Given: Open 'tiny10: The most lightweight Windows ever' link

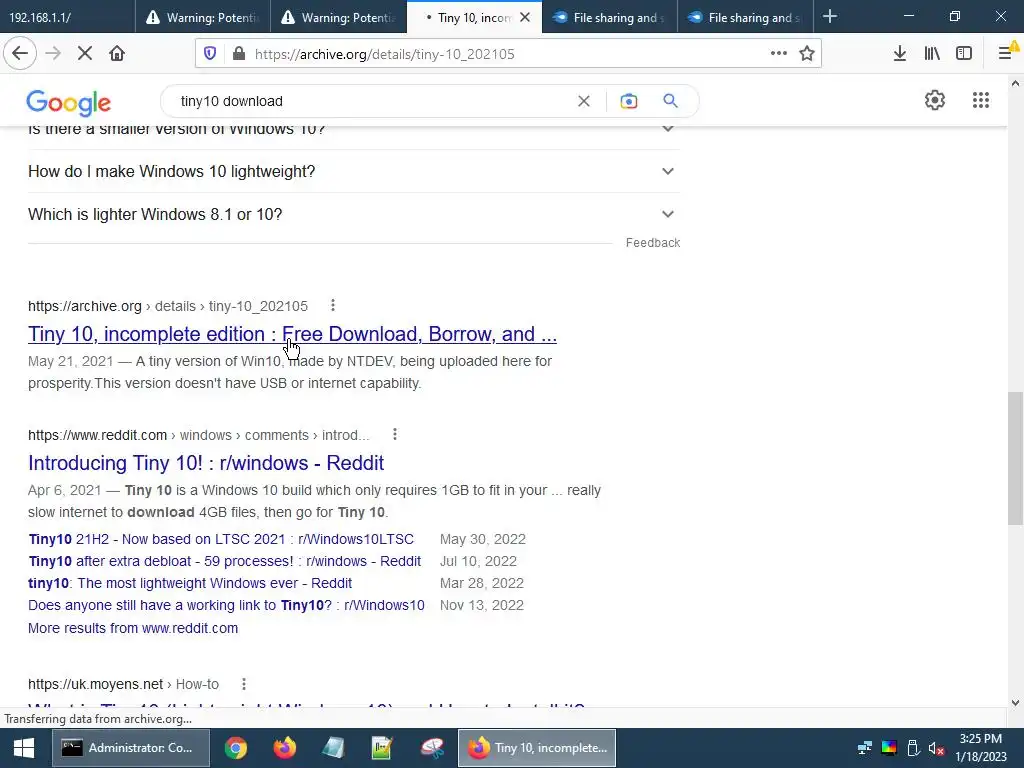Looking at the screenshot, I should (x=190, y=583).
